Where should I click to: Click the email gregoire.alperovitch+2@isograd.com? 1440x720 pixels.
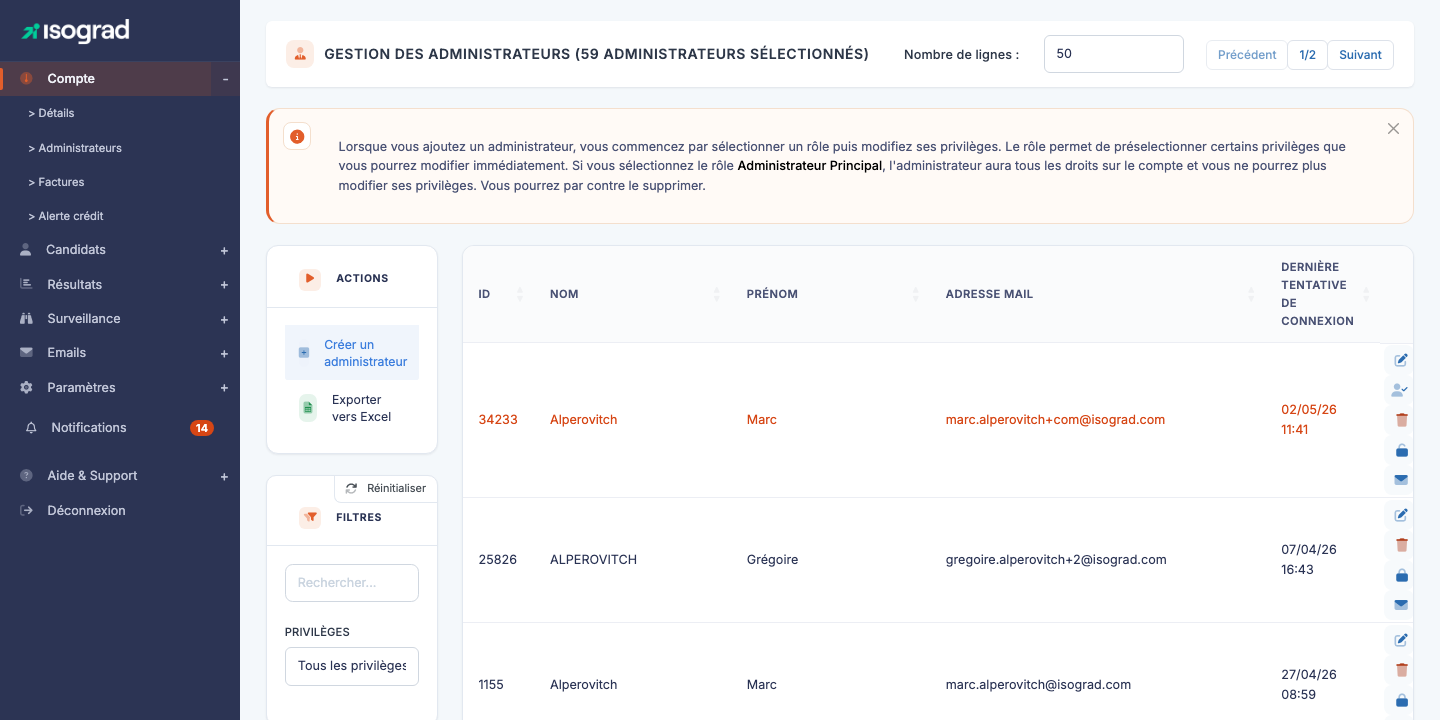(1056, 560)
